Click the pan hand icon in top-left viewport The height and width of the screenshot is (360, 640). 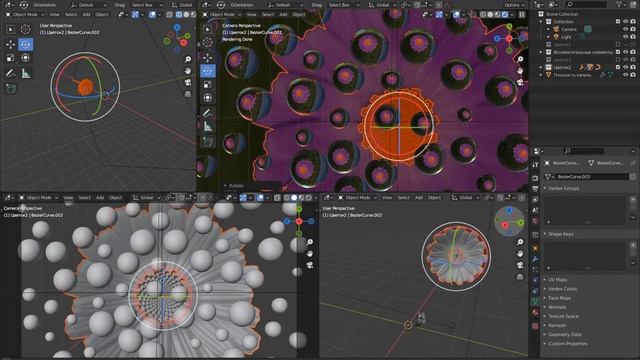point(188,71)
